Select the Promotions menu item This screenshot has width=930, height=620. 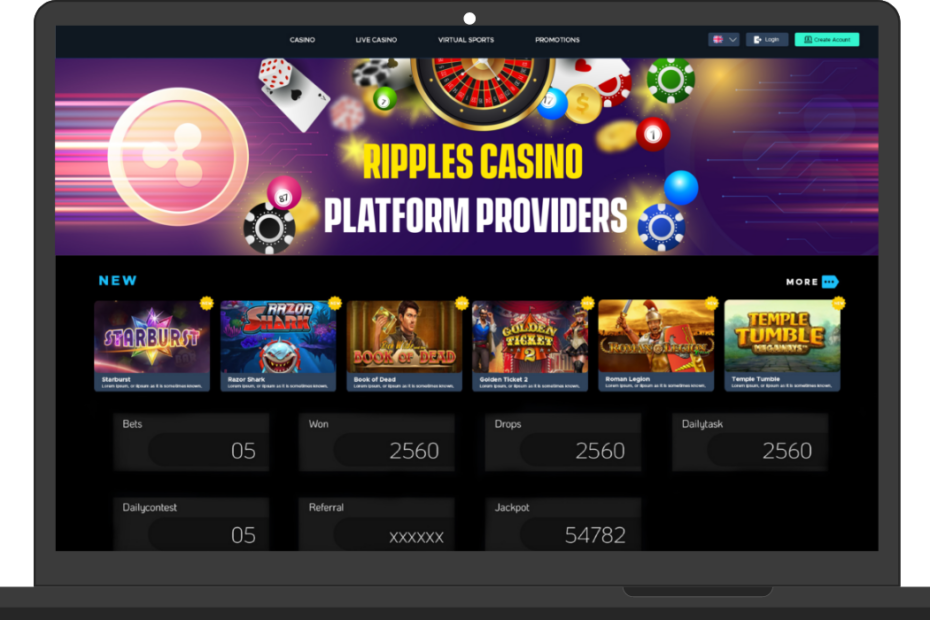pos(557,40)
